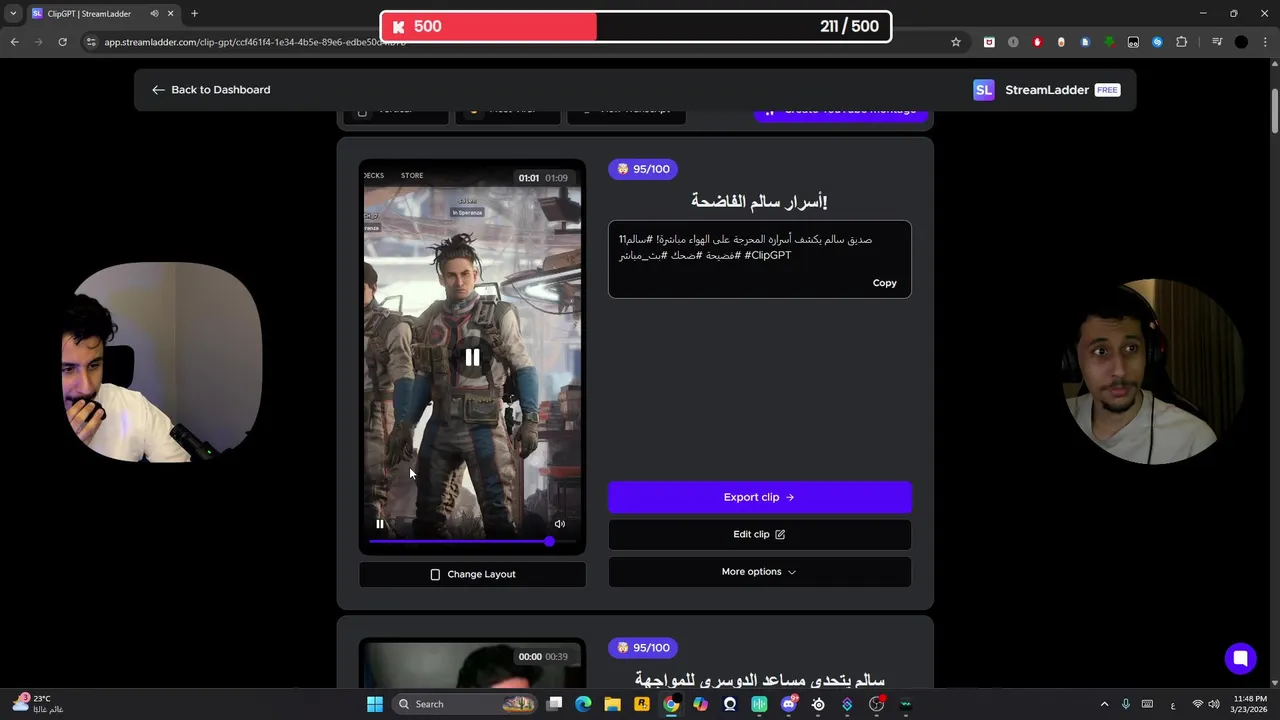The image size is (1280, 720).
Task: Click the StreamLadder SL logo icon
Action: (984, 90)
